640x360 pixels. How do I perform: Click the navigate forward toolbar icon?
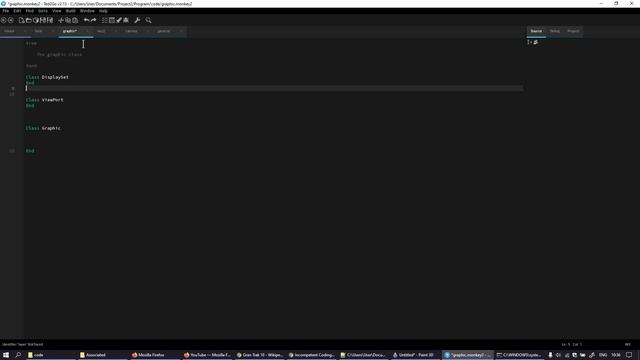coord(11,20)
